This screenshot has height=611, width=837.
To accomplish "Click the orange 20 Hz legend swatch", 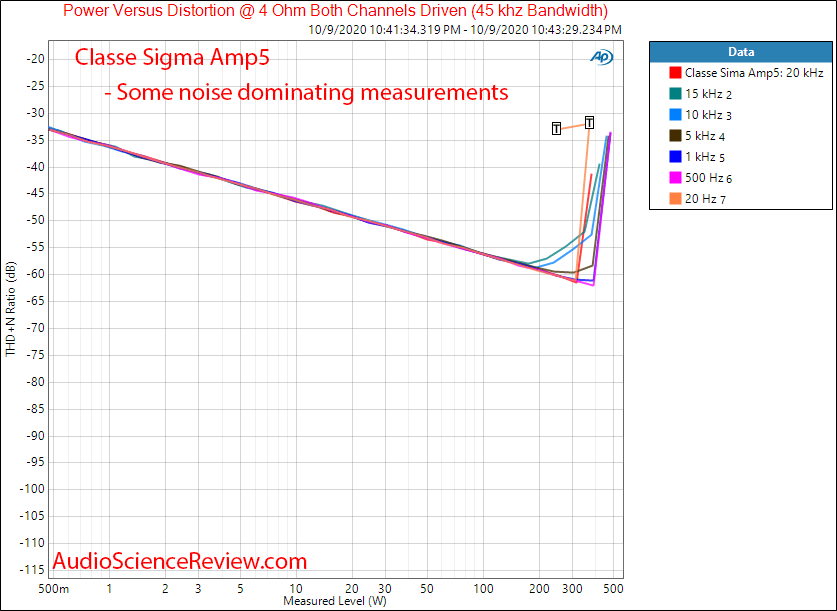I will point(675,199).
